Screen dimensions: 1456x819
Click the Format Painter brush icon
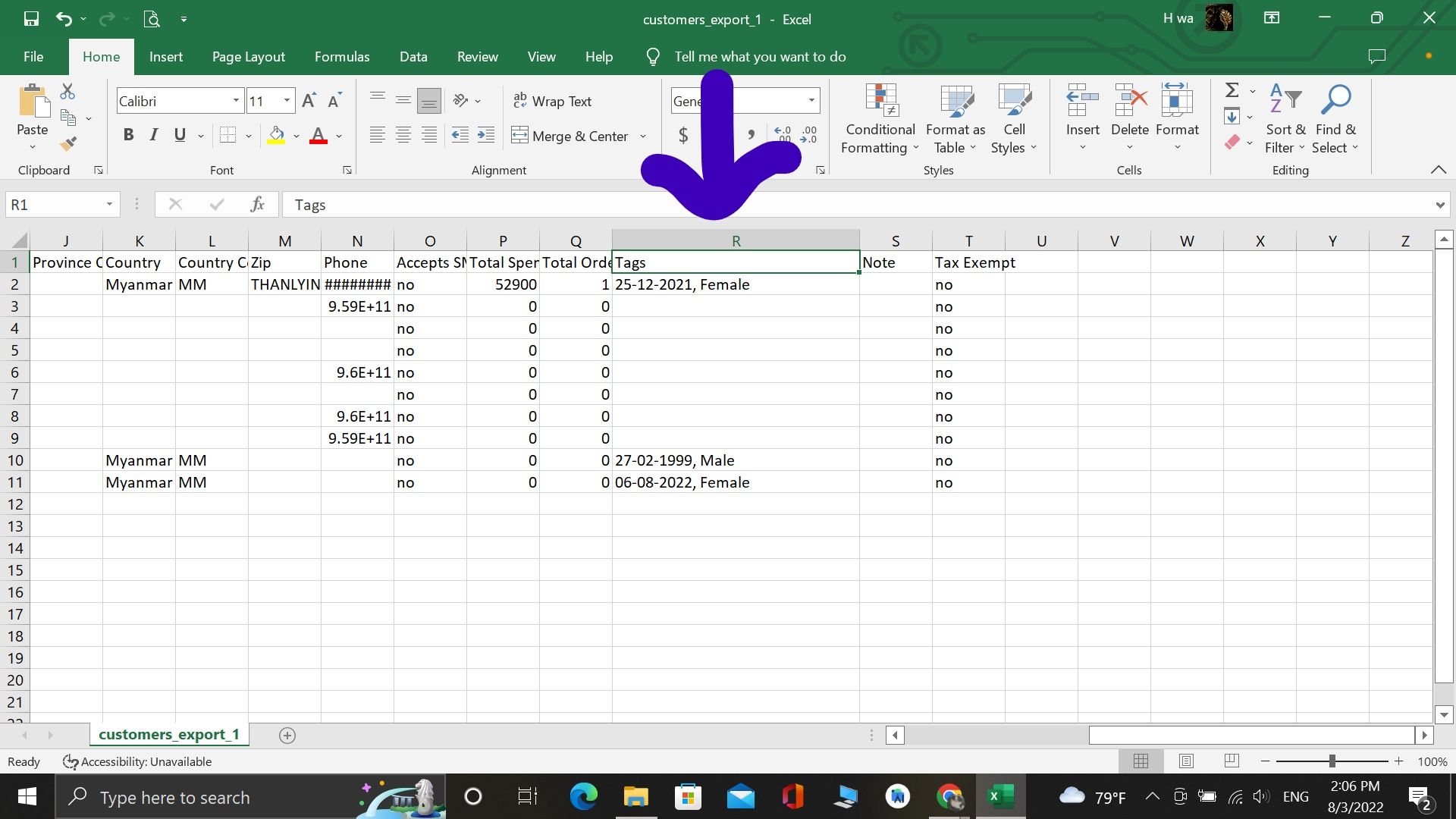[69, 143]
